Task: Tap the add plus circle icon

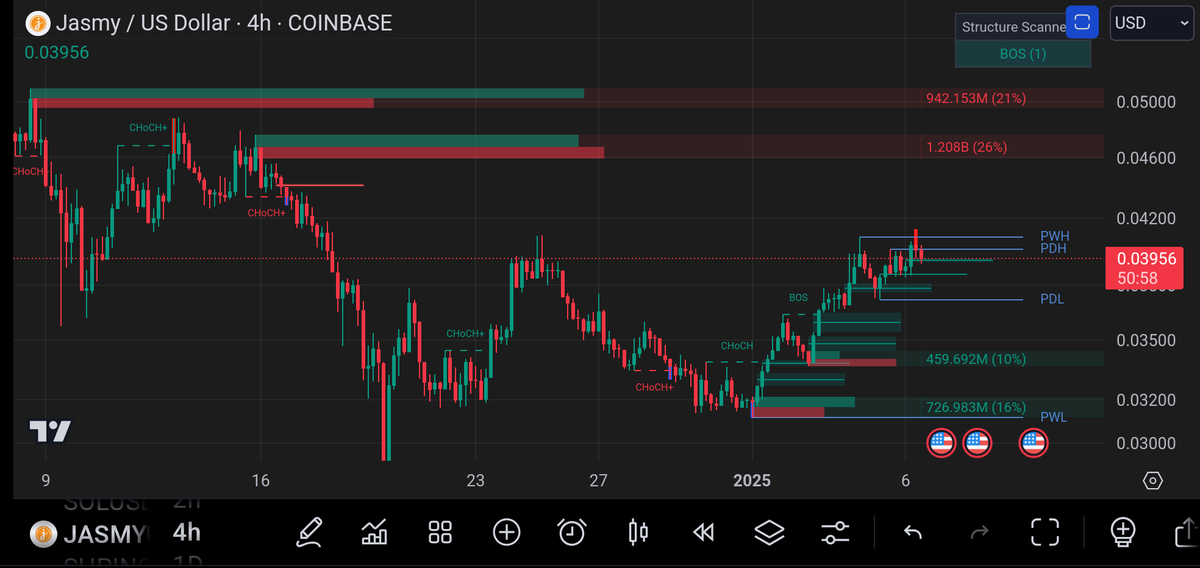Action: tap(506, 531)
